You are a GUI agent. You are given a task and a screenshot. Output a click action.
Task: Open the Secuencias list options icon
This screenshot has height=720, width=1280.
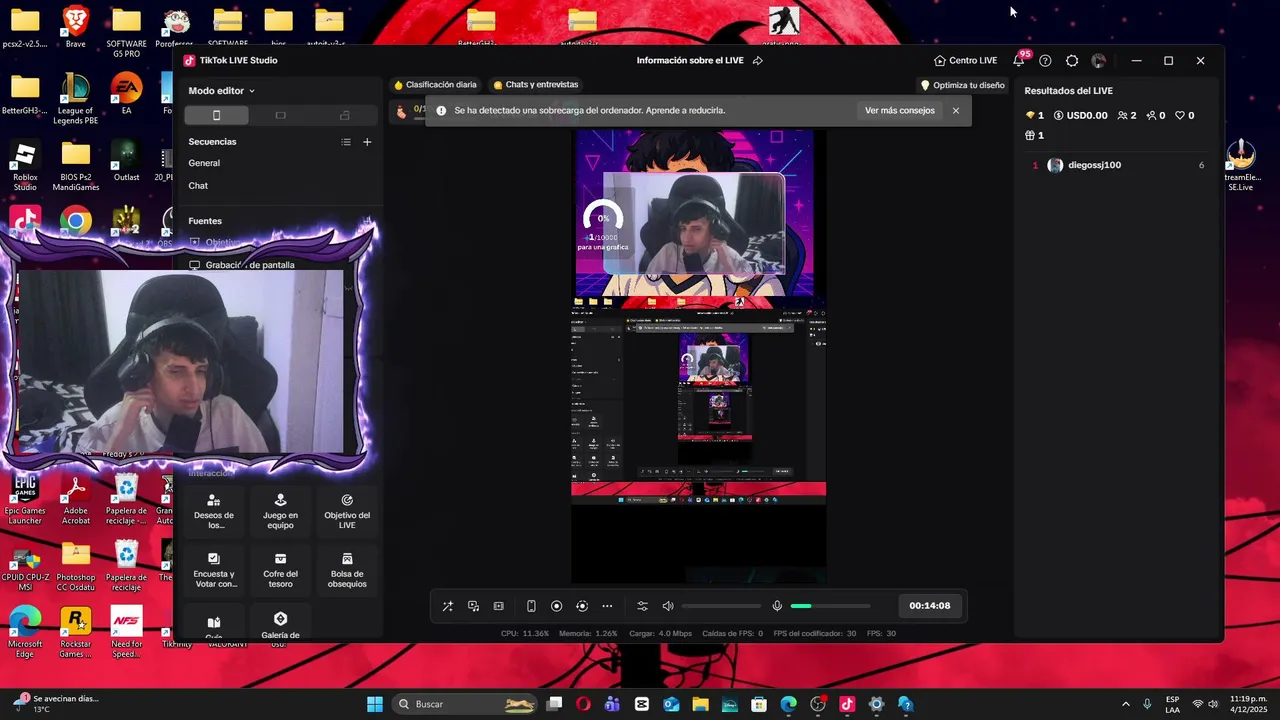pos(346,142)
